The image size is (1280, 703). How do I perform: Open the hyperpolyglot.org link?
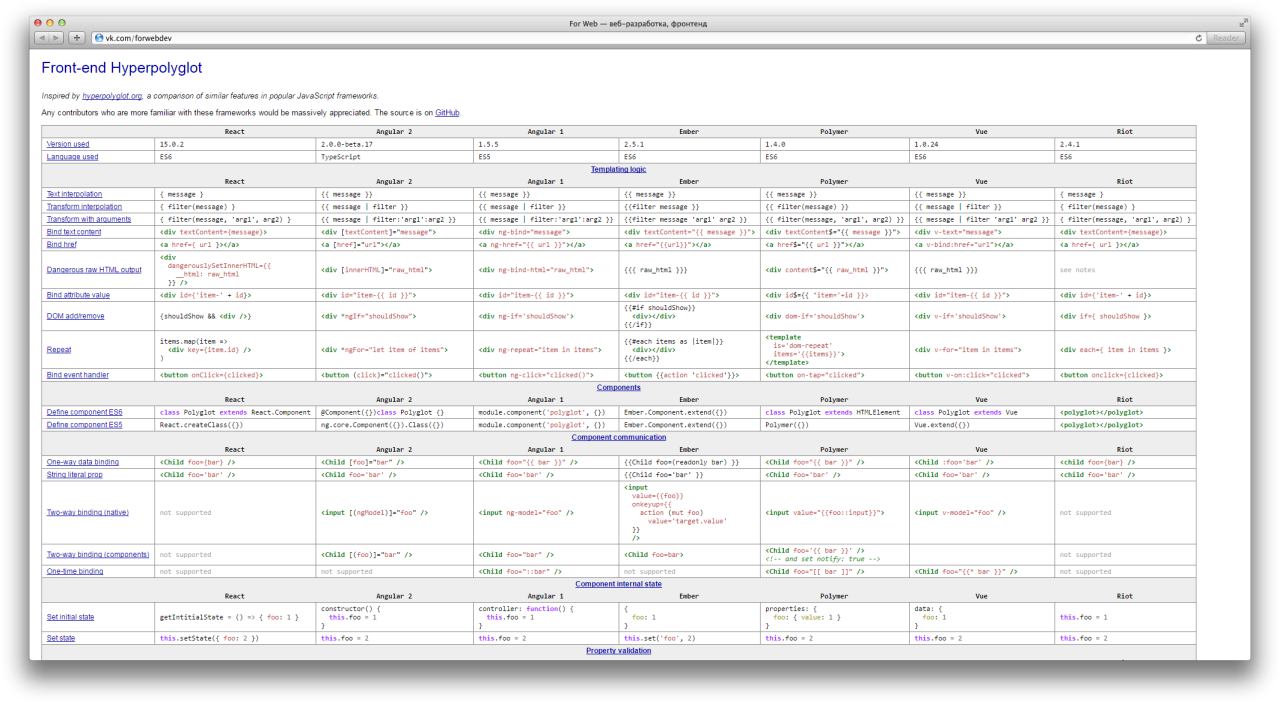coord(112,95)
